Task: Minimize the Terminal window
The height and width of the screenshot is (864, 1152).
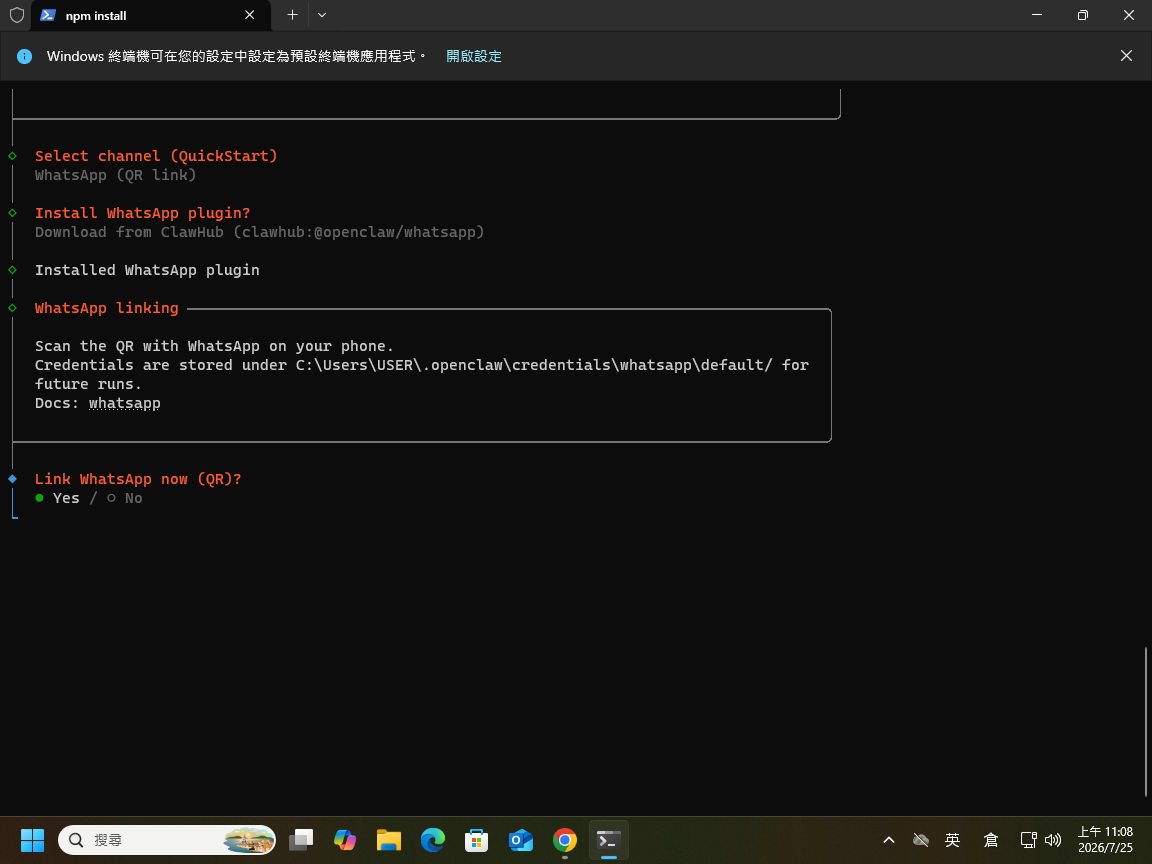Action: click(x=1037, y=15)
